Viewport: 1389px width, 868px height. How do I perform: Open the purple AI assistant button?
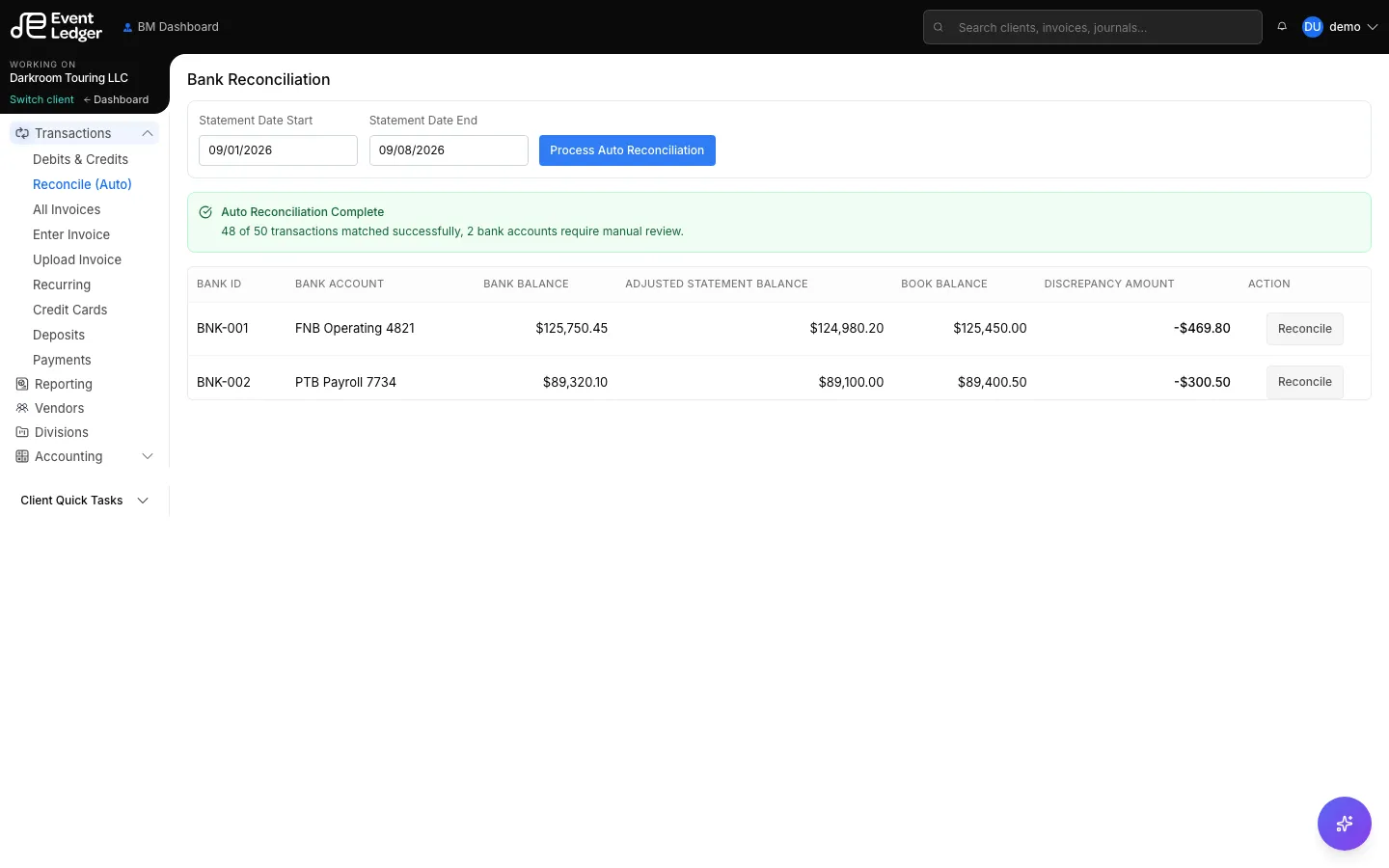click(1344, 824)
